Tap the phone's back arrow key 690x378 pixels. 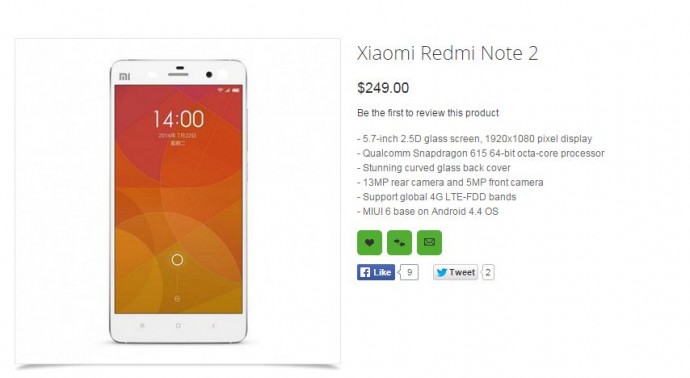(213, 326)
